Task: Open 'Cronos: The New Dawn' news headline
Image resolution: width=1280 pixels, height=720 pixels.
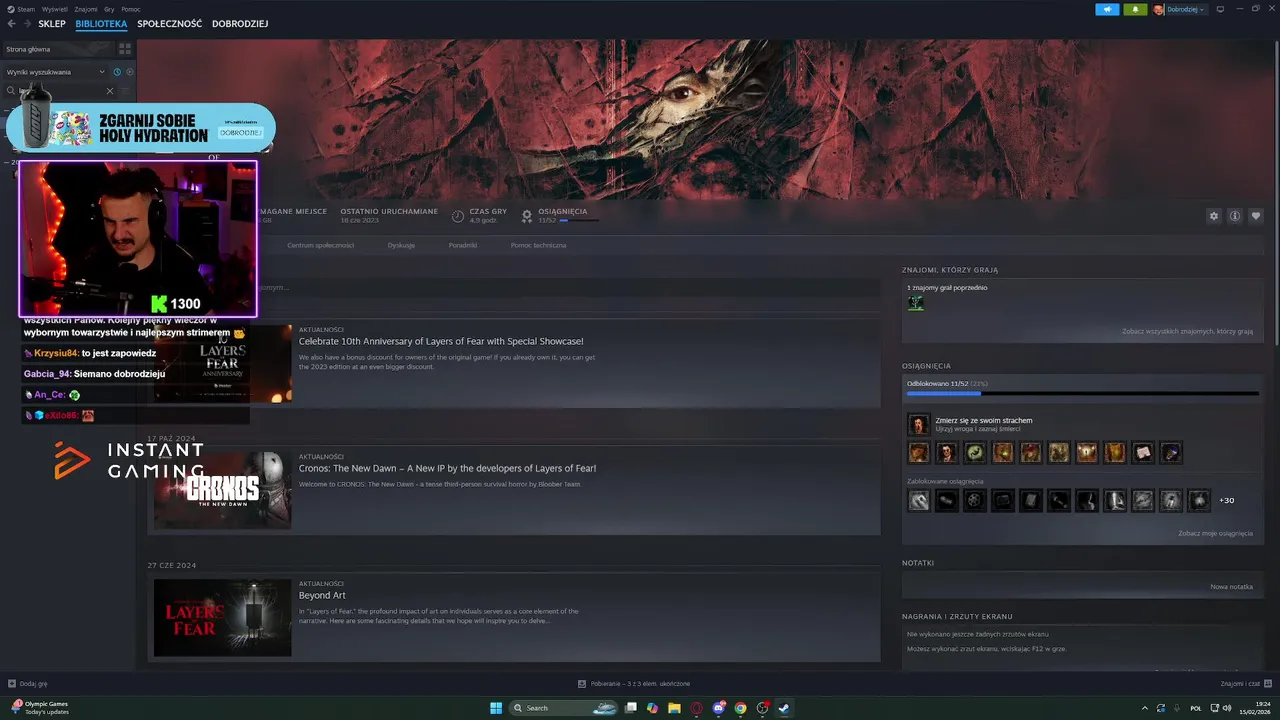Action: point(447,468)
